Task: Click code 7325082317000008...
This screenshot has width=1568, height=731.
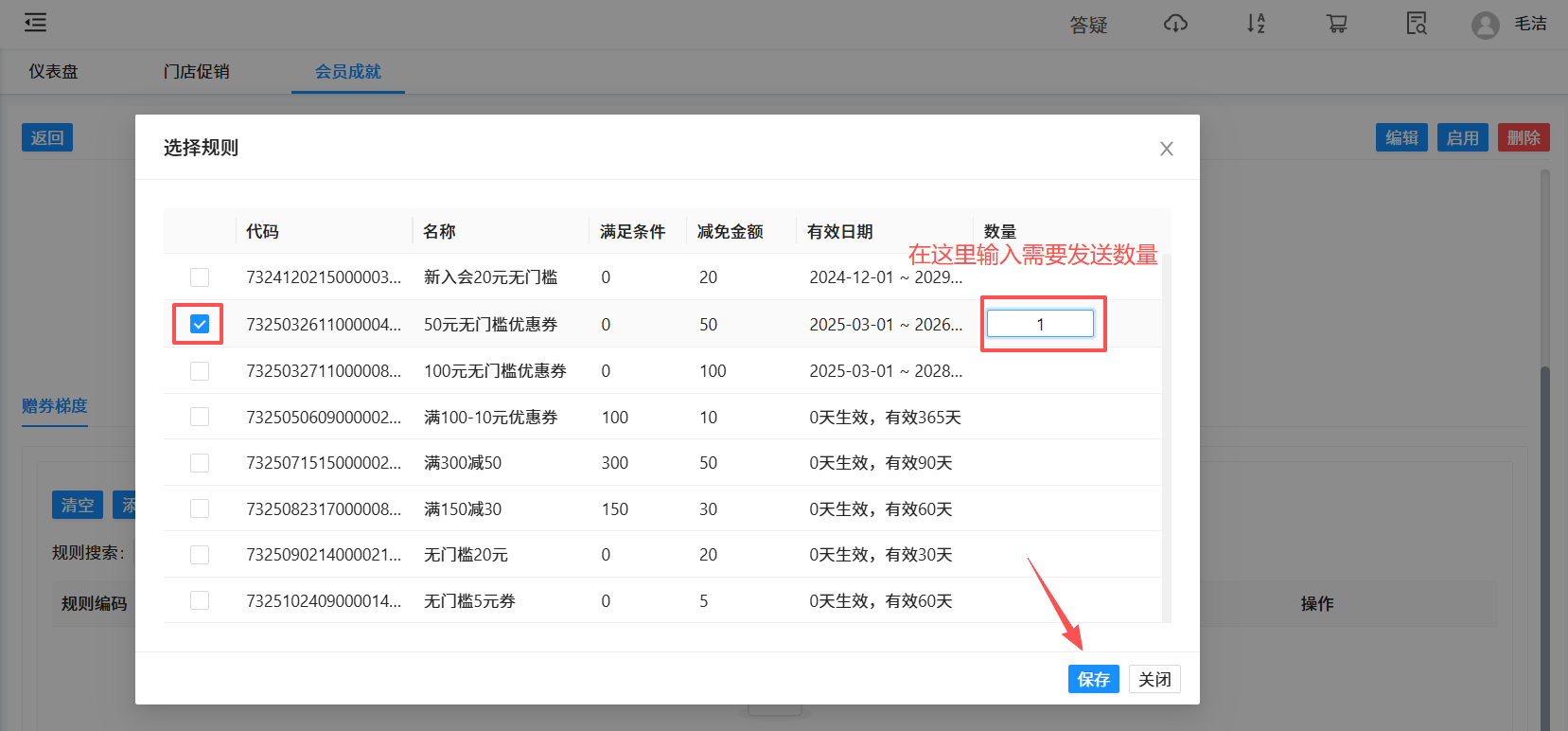Action: pos(324,508)
